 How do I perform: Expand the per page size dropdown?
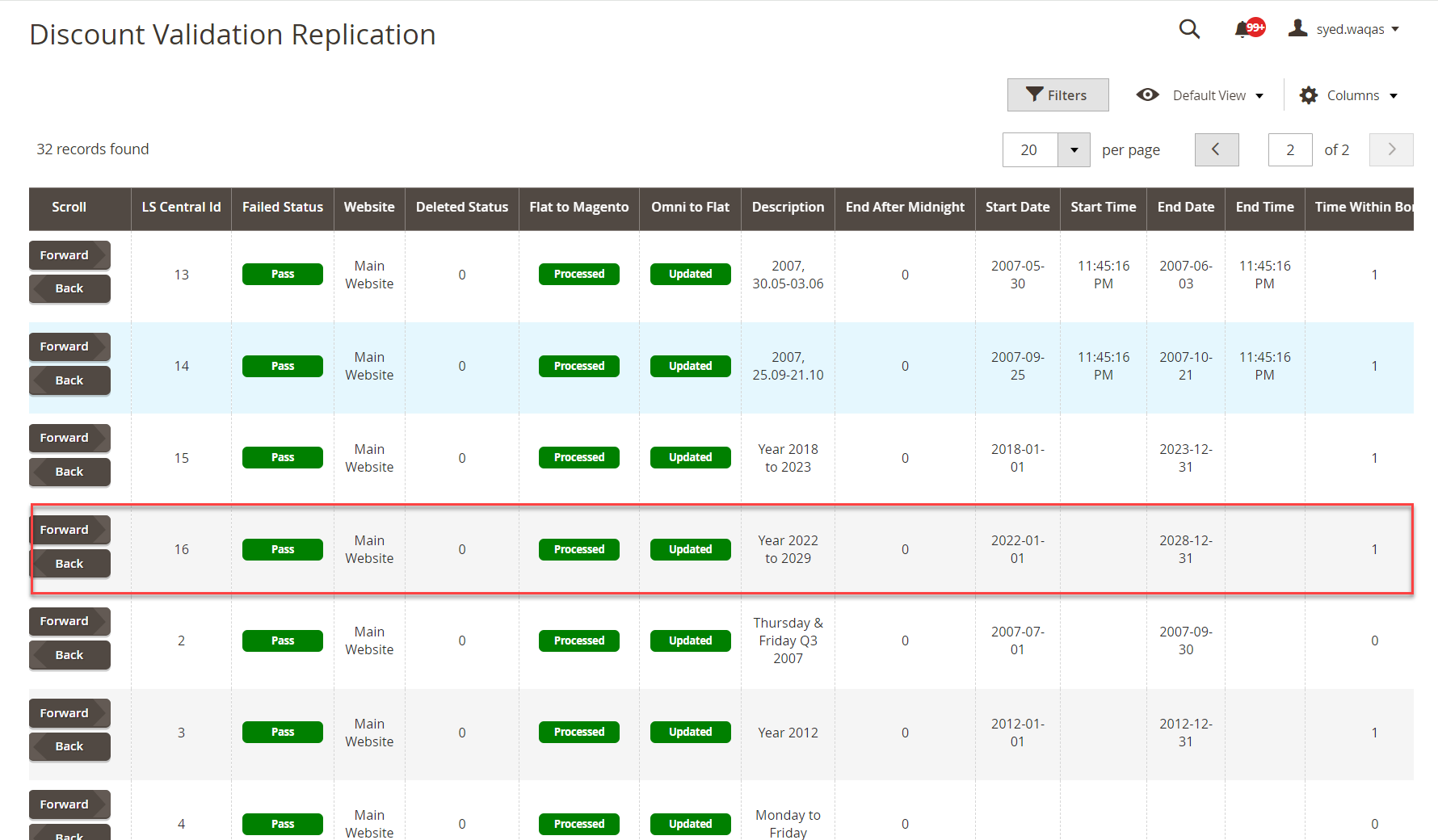click(1074, 150)
